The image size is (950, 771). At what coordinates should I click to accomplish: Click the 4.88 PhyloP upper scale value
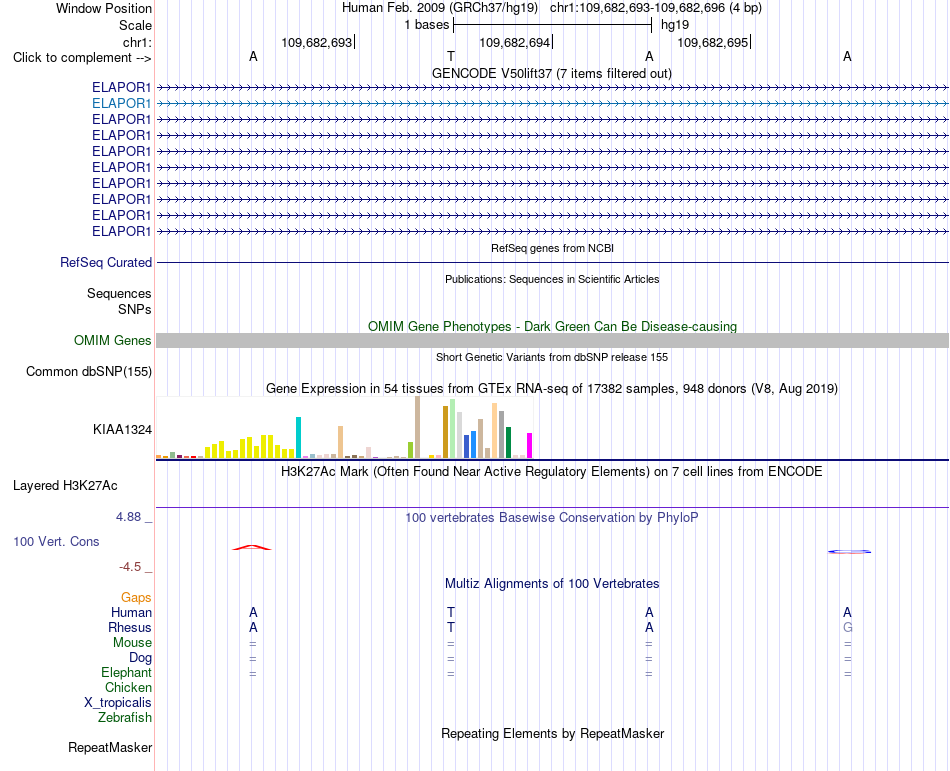coord(128,517)
